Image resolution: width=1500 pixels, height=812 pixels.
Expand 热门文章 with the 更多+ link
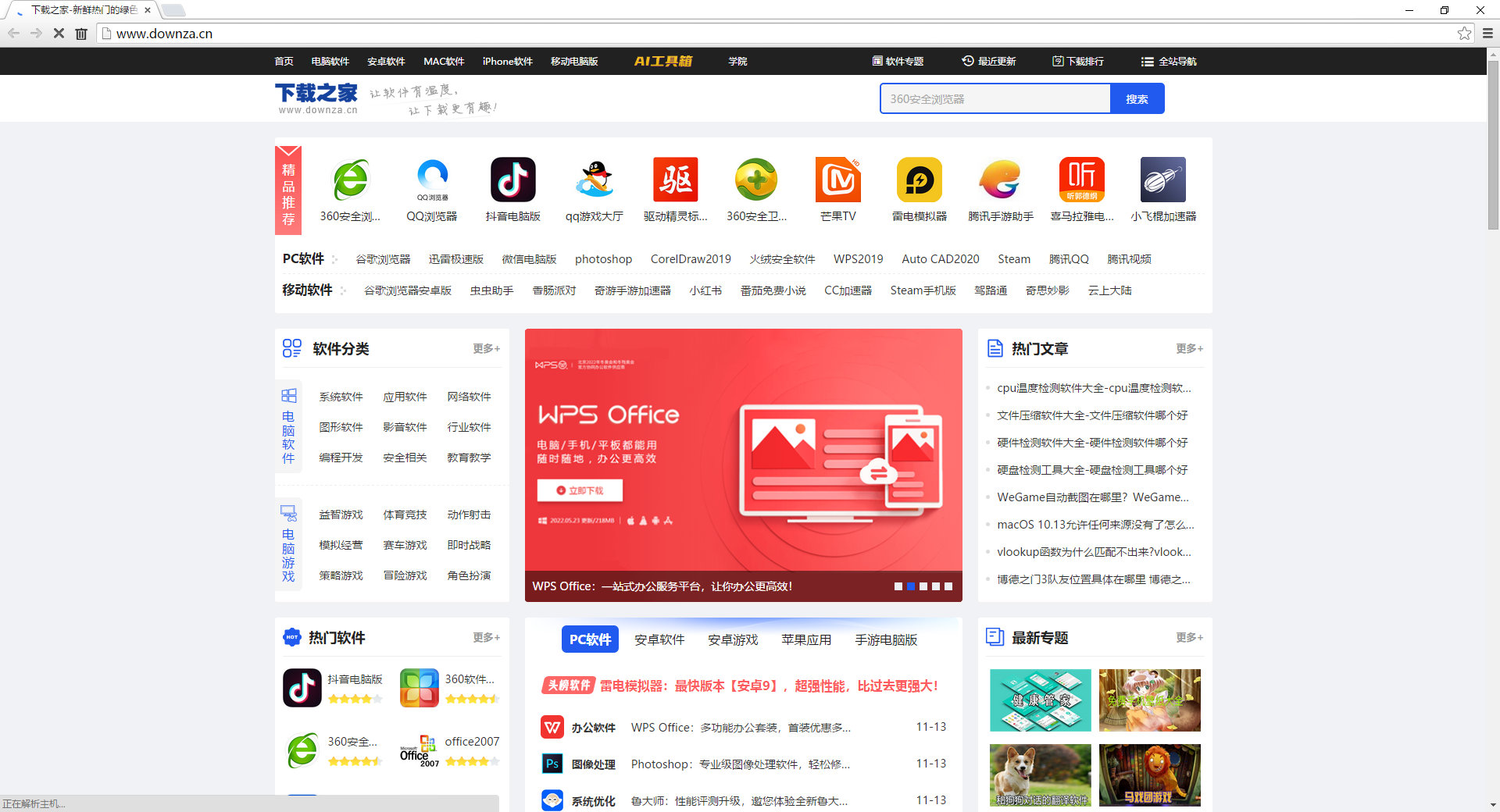click(x=1189, y=349)
